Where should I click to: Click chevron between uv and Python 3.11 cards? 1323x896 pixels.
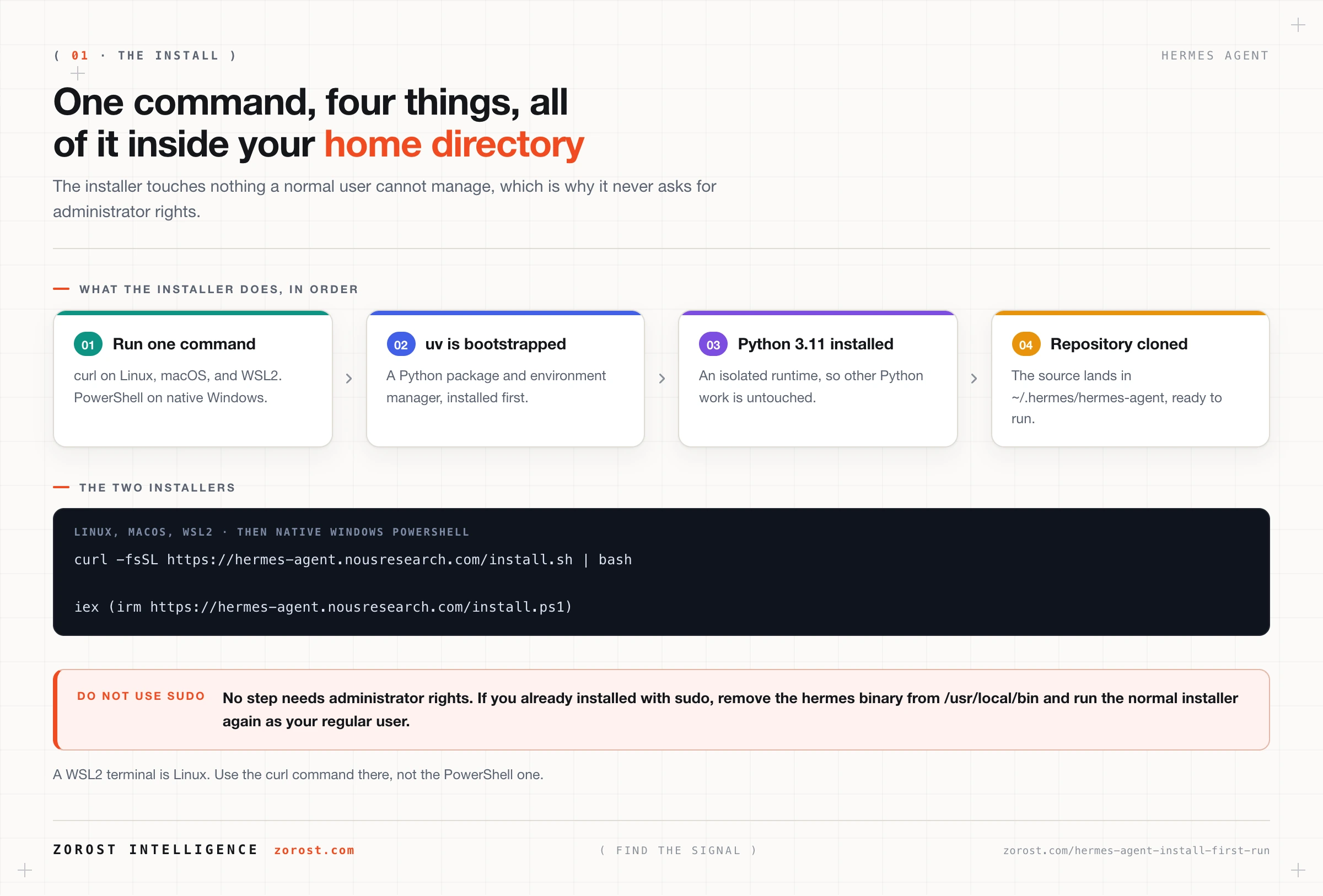pyautogui.click(x=661, y=379)
